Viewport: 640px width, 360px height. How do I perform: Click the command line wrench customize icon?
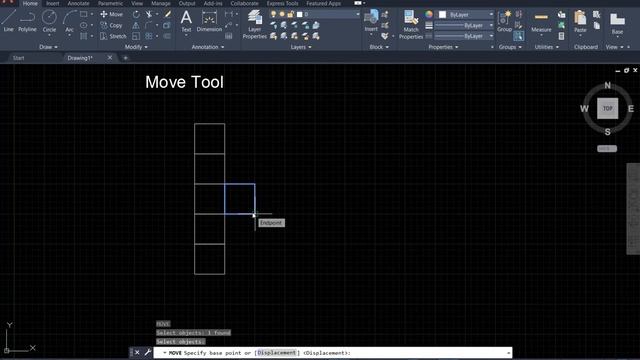[x=148, y=352]
